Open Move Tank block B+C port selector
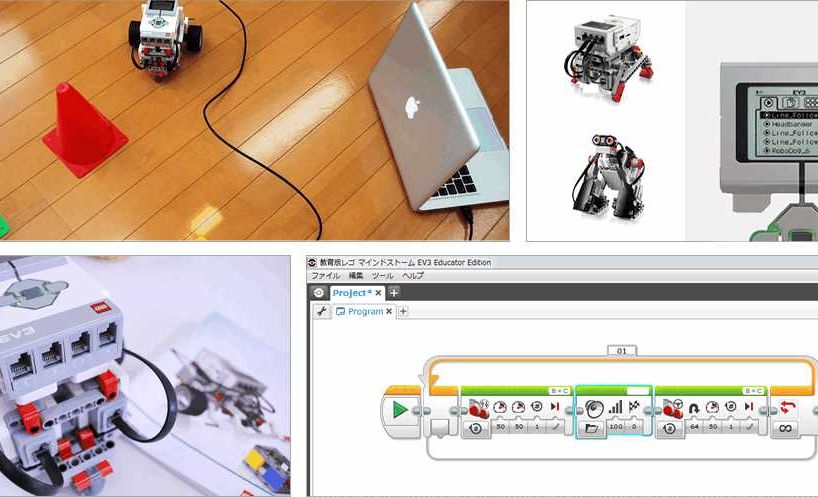This screenshot has width=818, height=497. (559, 391)
